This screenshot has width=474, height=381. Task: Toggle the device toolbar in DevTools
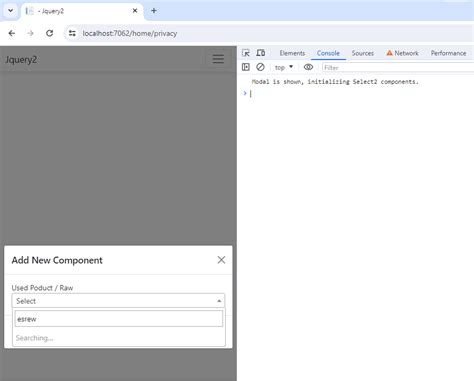click(x=261, y=53)
